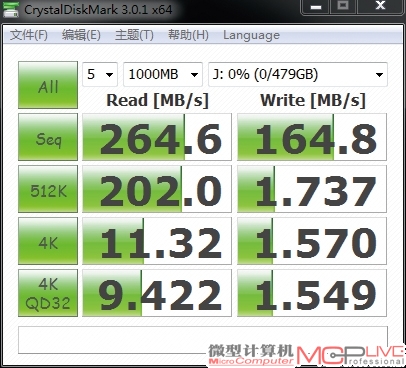Click the Write [MB/s] column header
This screenshot has height=368, width=406.
[313, 100]
